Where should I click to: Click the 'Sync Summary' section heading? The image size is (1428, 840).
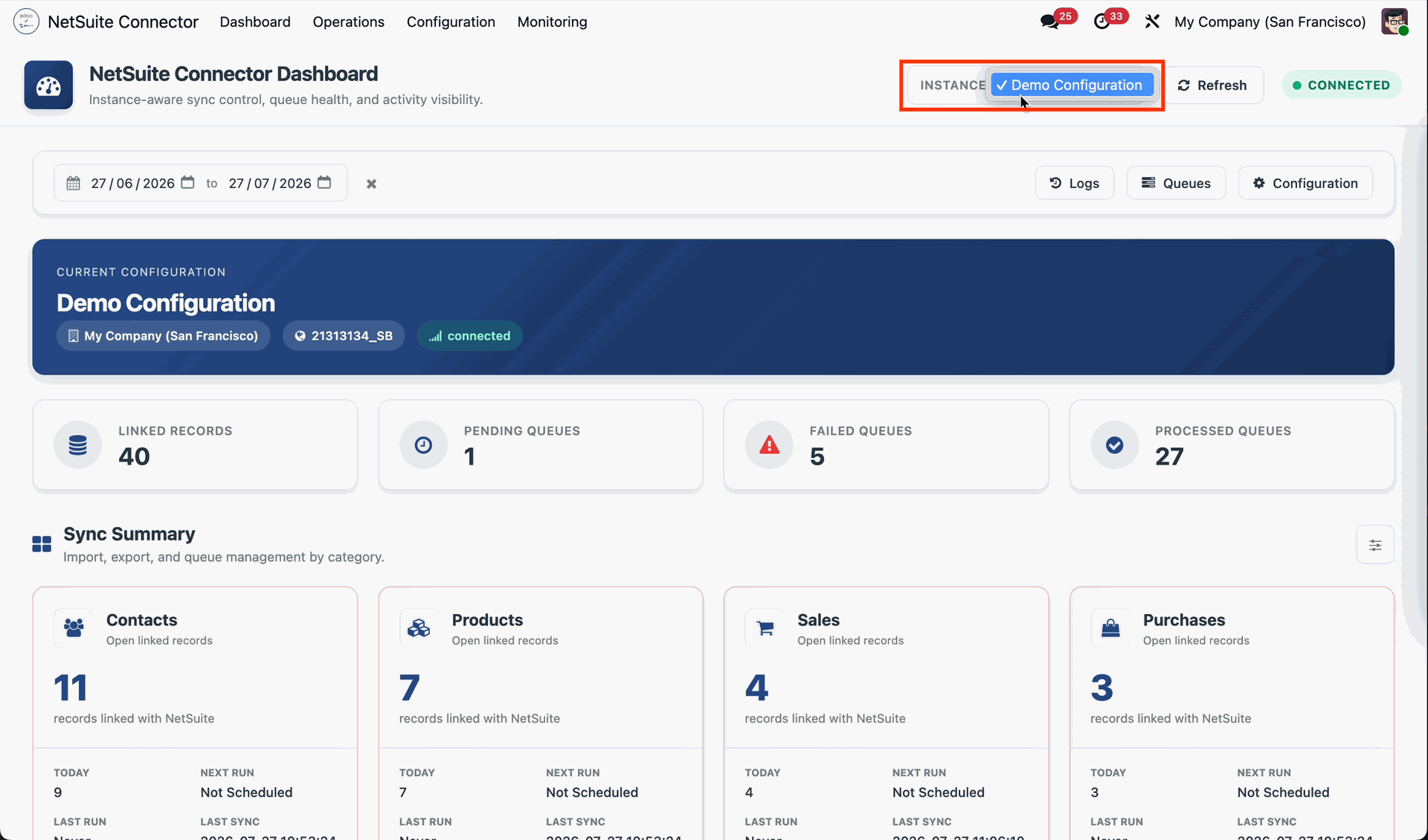point(129,534)
